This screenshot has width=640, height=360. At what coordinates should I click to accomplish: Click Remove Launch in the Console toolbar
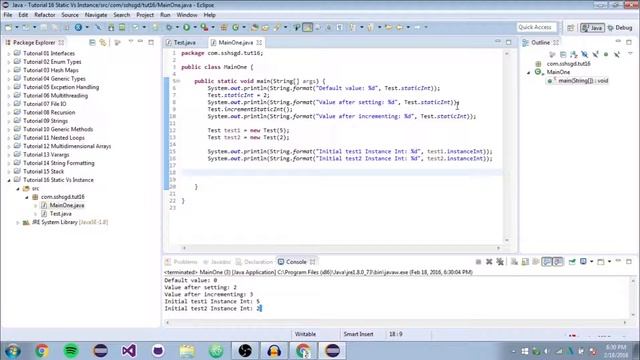[x=489, y=262]
